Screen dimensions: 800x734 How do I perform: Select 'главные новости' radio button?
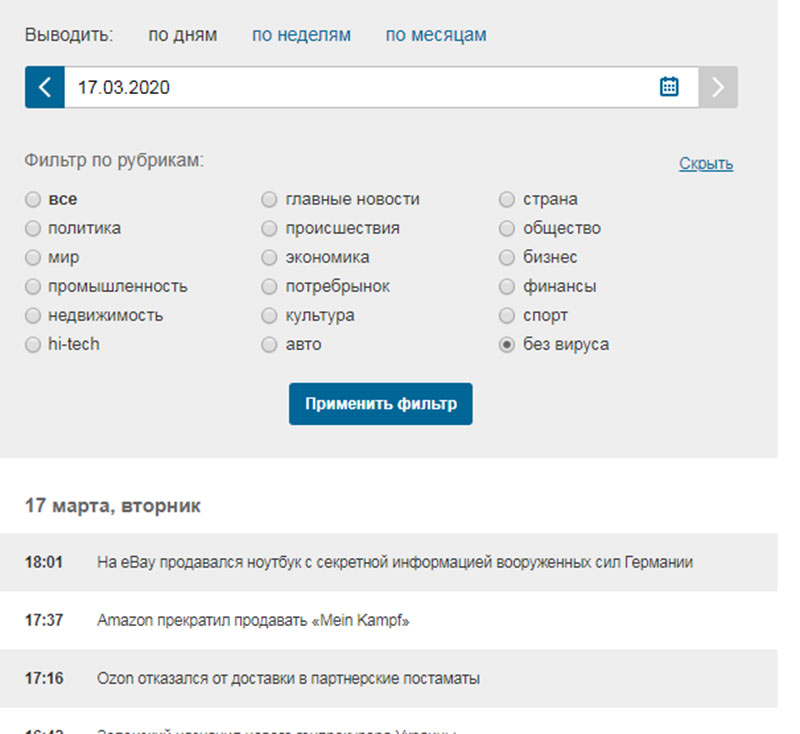pos(269,199)
